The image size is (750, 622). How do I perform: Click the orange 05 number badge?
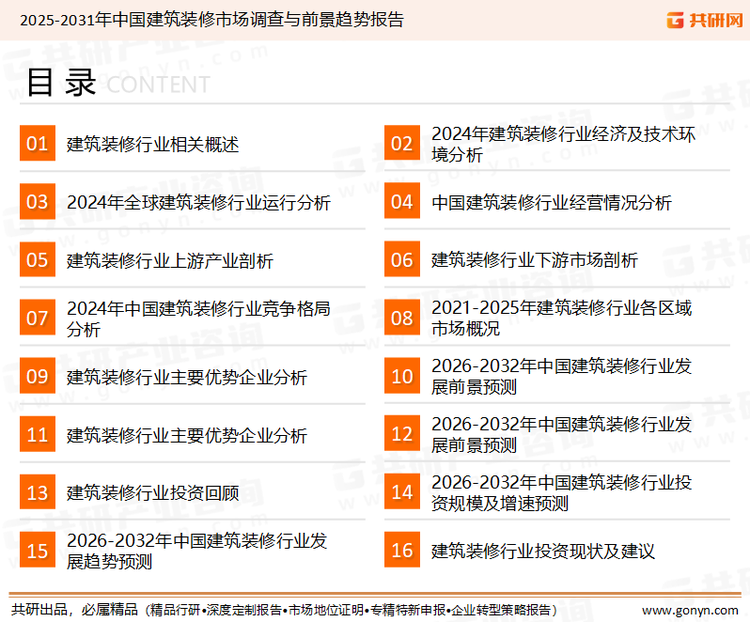click(37, 260)
